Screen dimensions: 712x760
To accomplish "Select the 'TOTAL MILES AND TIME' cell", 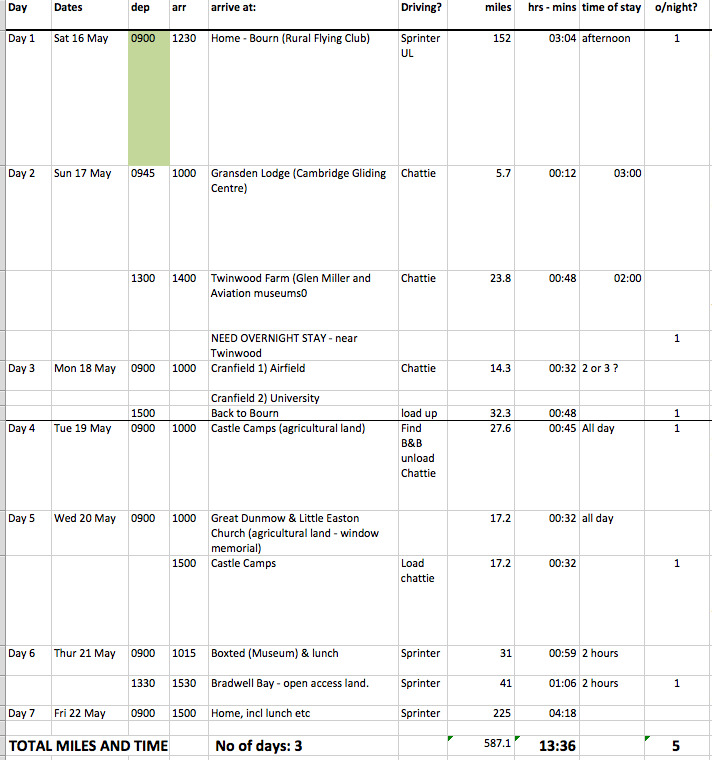I will tap(88, 745).
